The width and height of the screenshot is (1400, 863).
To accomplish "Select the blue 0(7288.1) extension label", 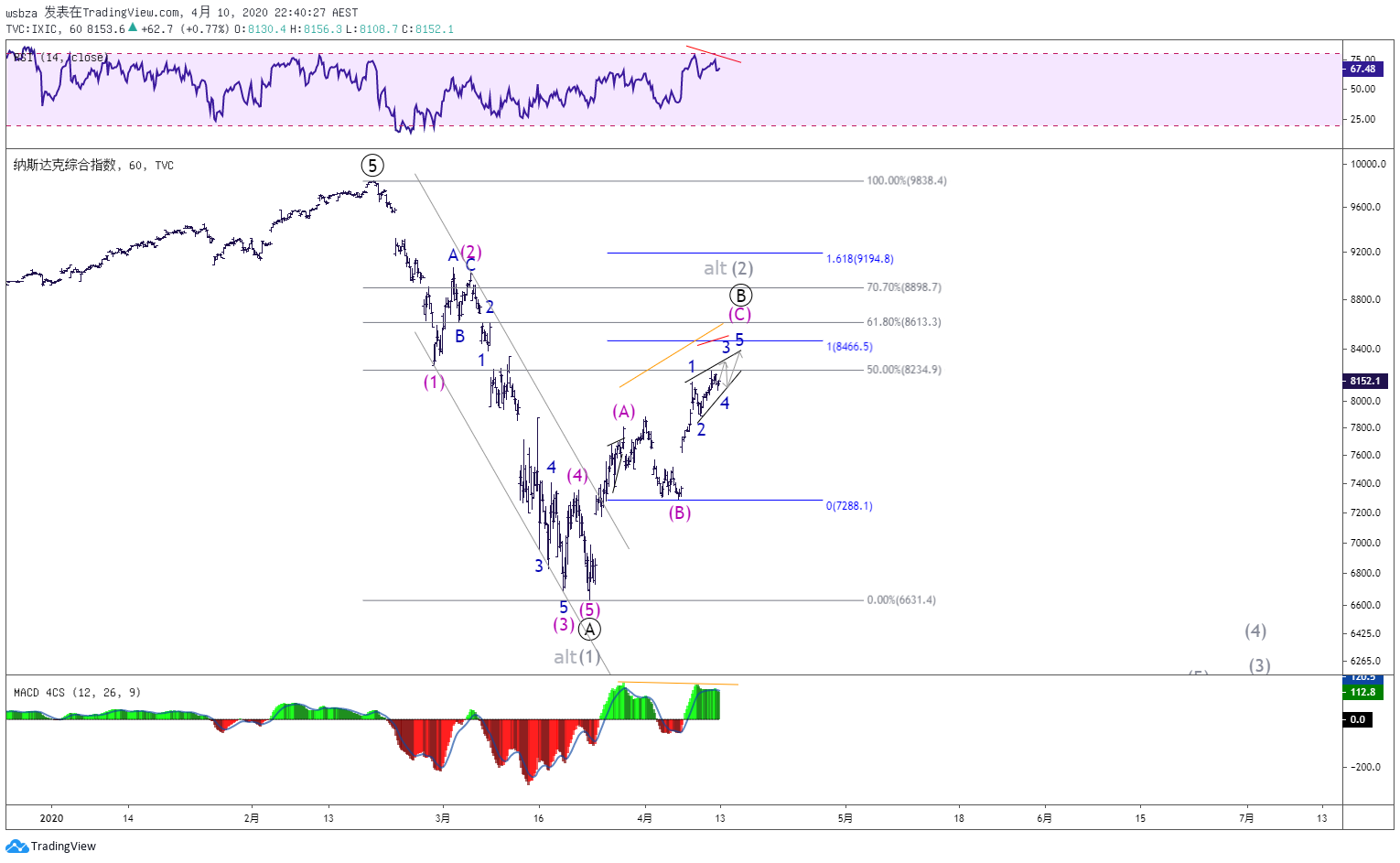I will (x=849, y=506).
